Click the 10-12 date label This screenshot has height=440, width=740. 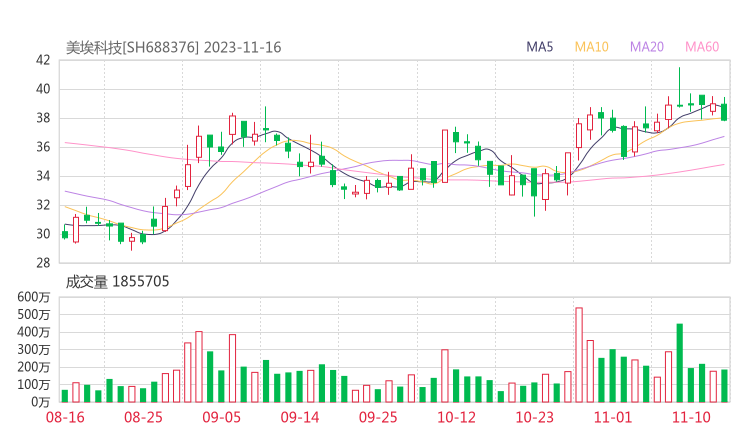coord(456,417)
